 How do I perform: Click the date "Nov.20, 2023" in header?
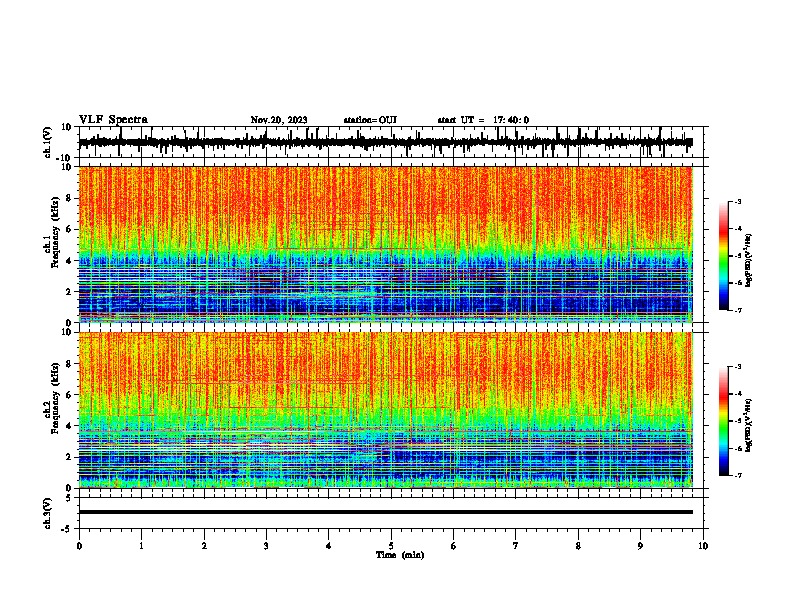(x=279, y=120)
